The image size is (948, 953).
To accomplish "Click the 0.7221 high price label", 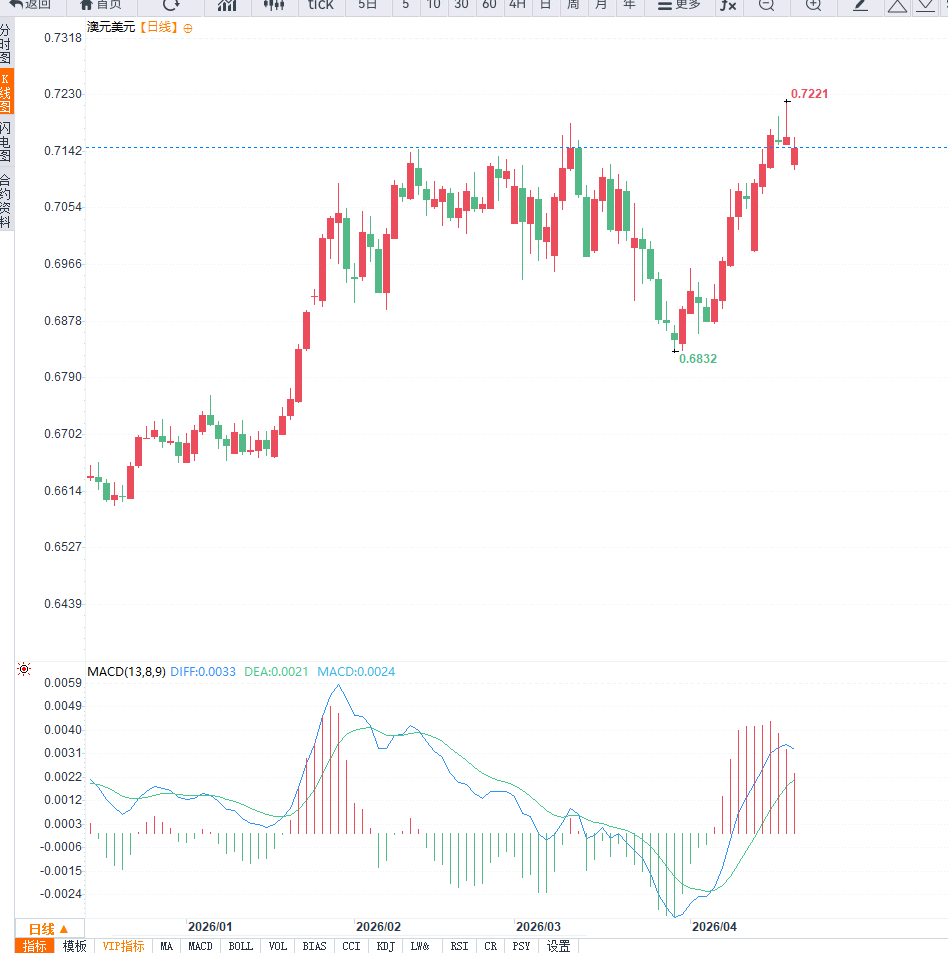I will click(x=809, y=94).
